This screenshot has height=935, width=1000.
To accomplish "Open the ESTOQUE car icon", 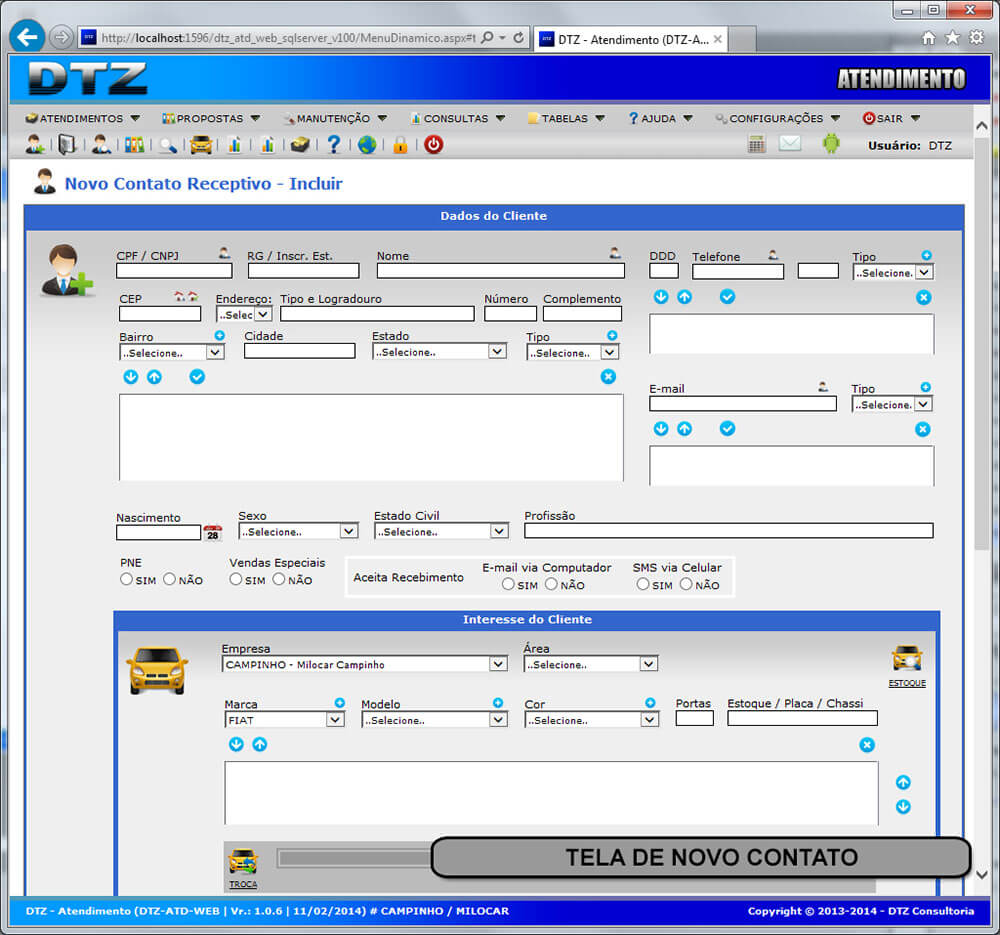I will [907, 660].
